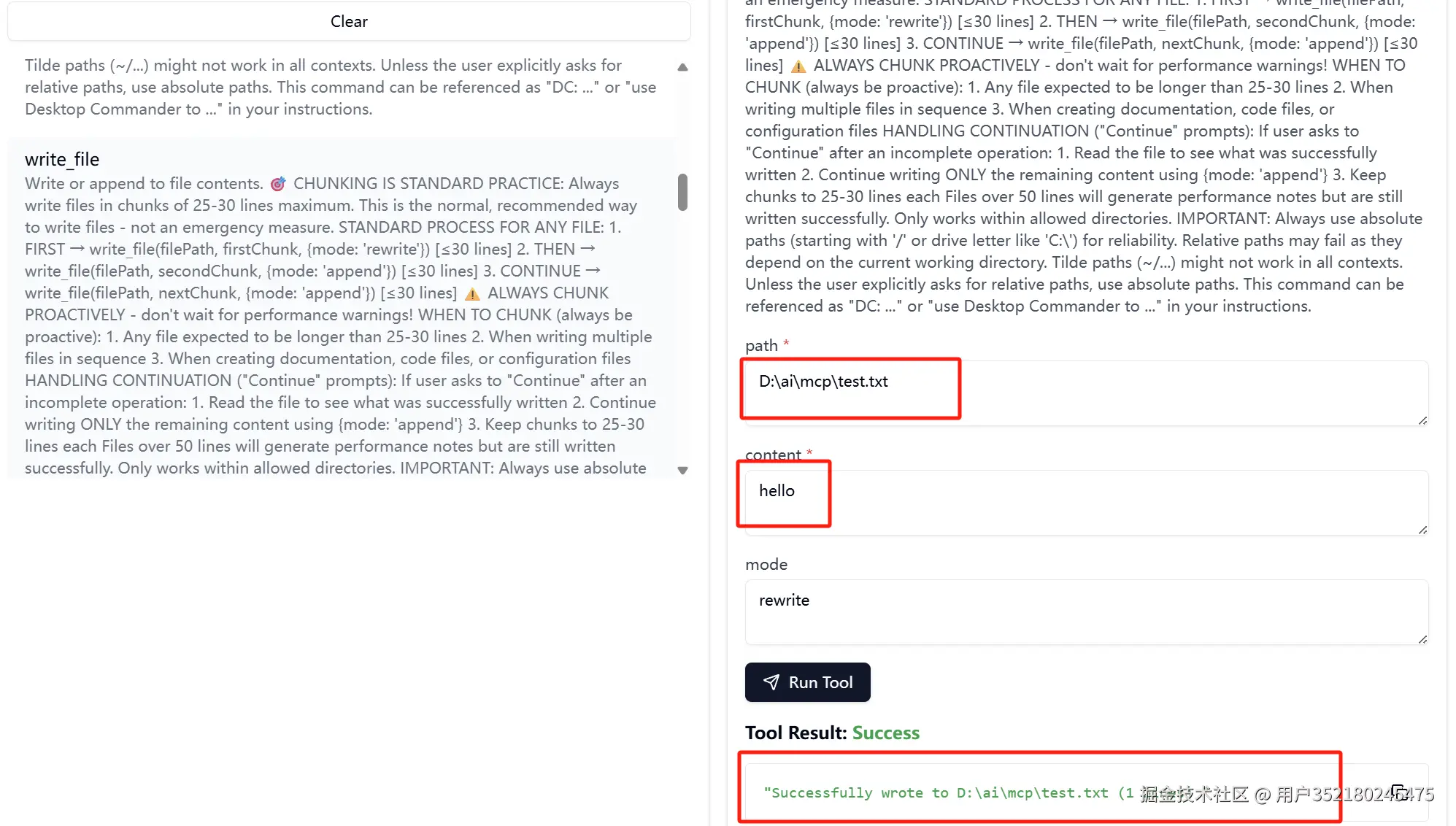Focus the path field containing D:\ai\mcp\test.txt

1086,393
